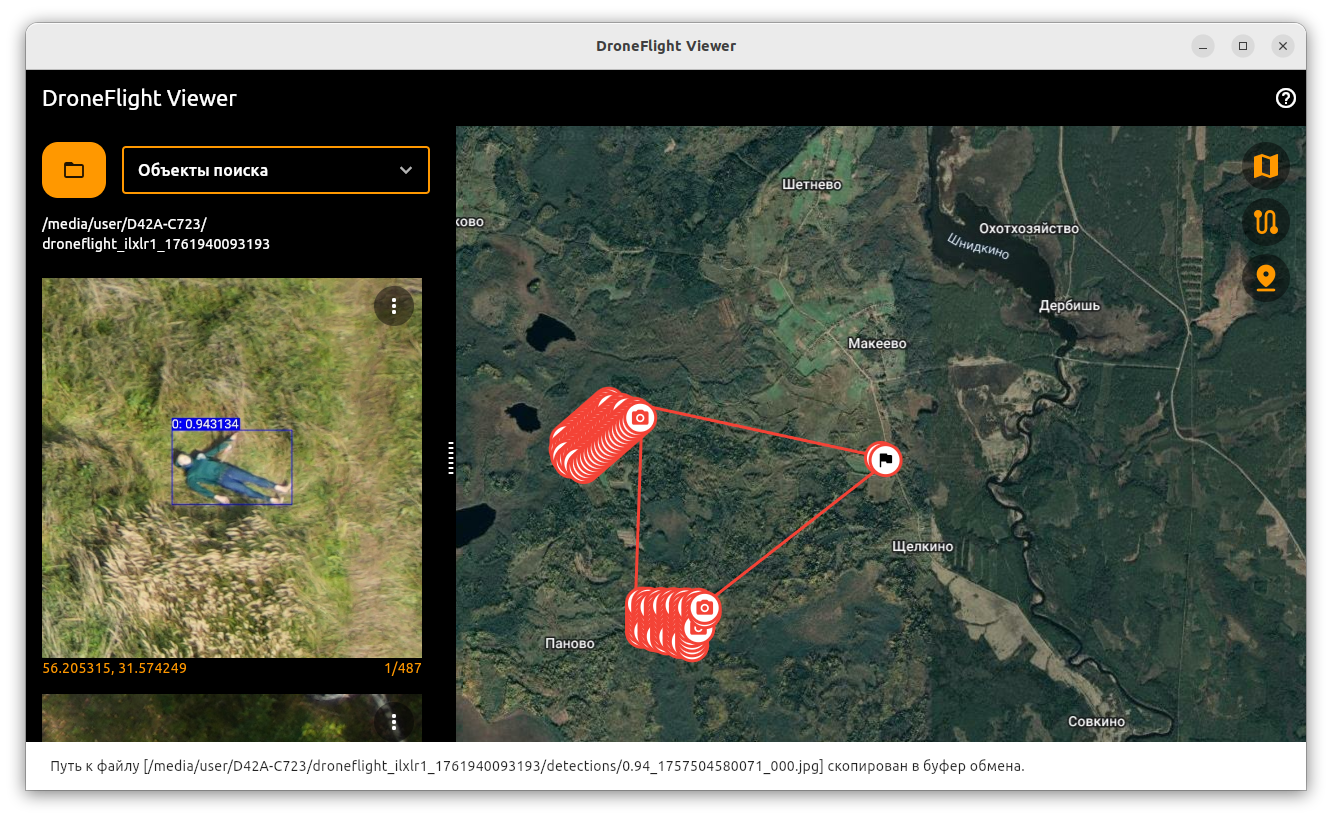Click the clipboard notification message bar
This screenshot has height=819, width=1332.
[665, 766]
